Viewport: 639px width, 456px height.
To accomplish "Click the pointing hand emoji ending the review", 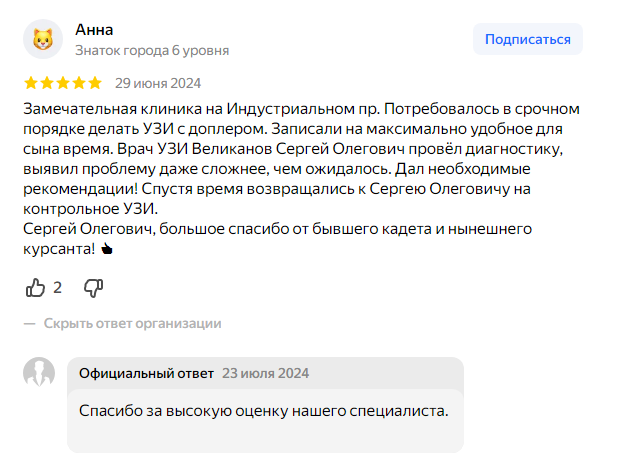I will tap(108, 250).
